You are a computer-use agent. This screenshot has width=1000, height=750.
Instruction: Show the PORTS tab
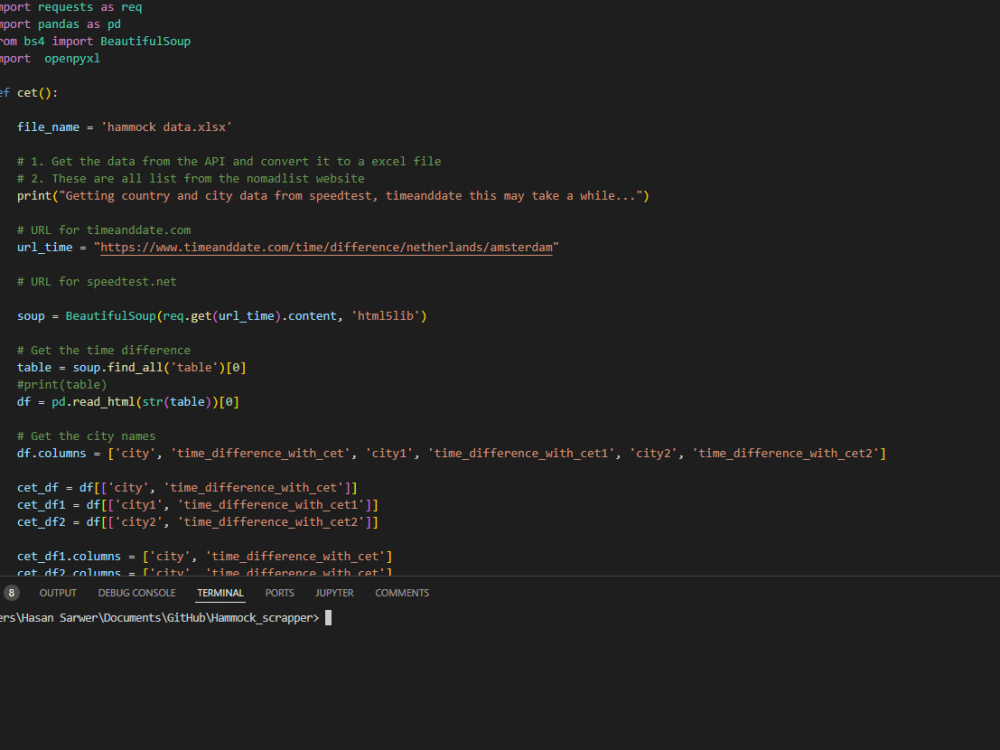coord(279,593)
